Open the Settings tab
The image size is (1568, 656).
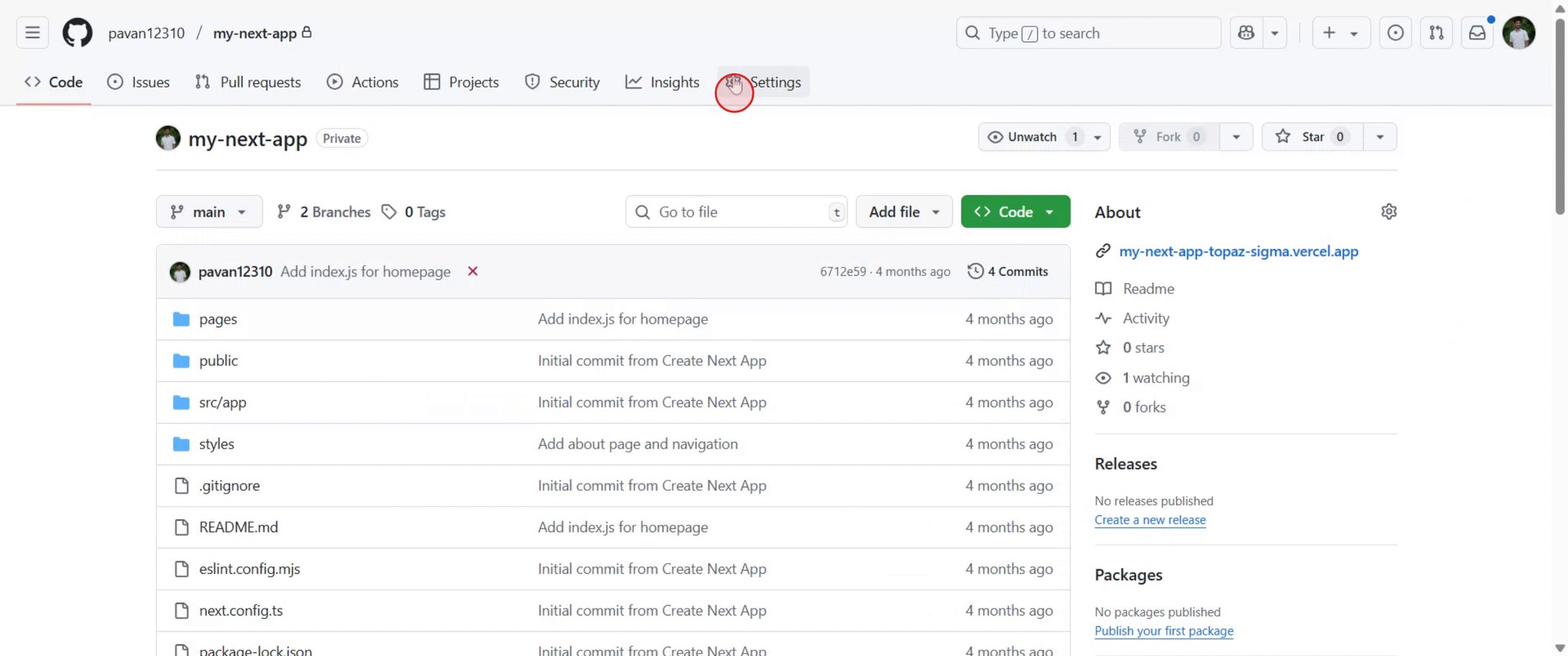pyautogui.click(x=763, y=82)
